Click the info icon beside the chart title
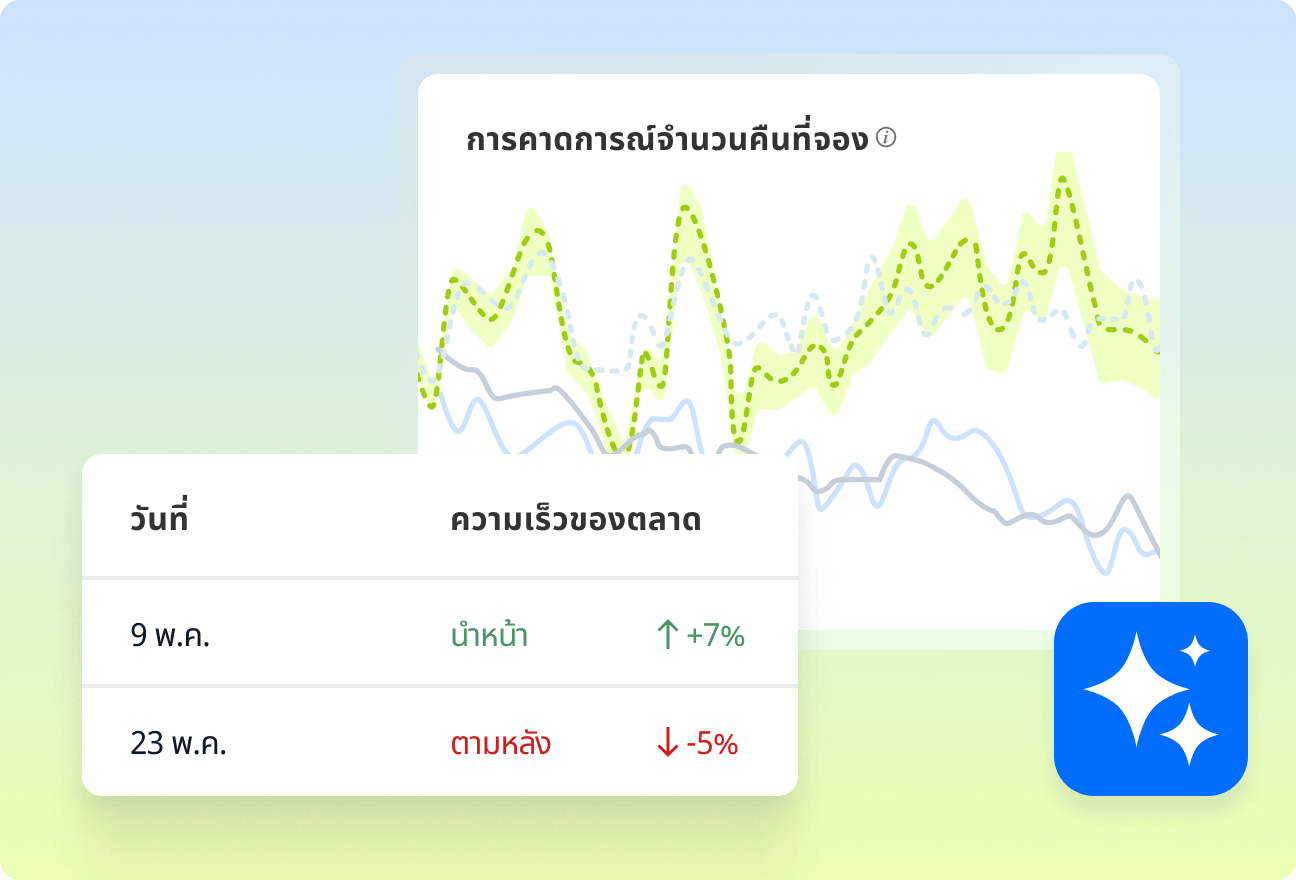 [x=886, y=138]
